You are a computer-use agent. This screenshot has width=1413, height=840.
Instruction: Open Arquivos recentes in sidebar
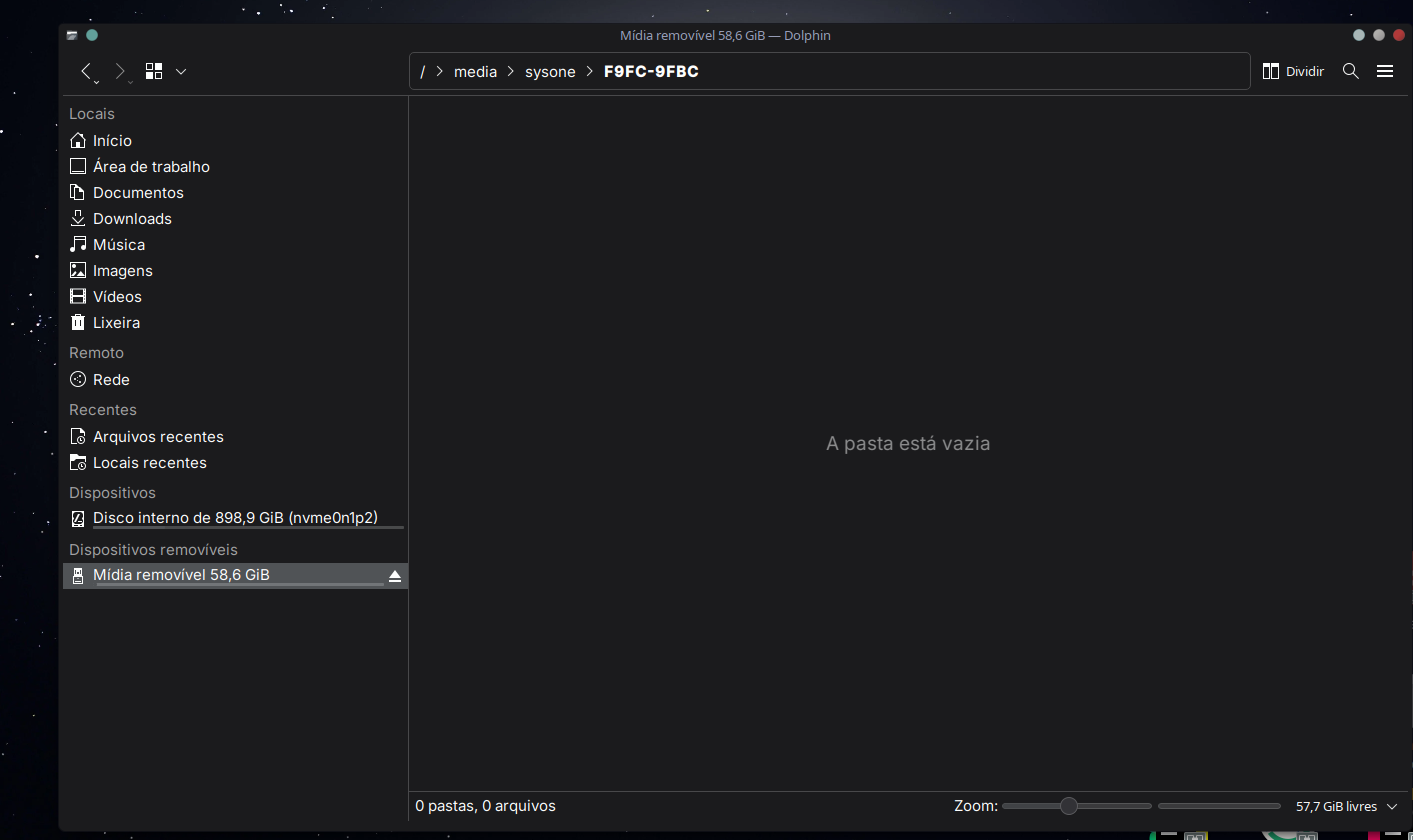158,437
